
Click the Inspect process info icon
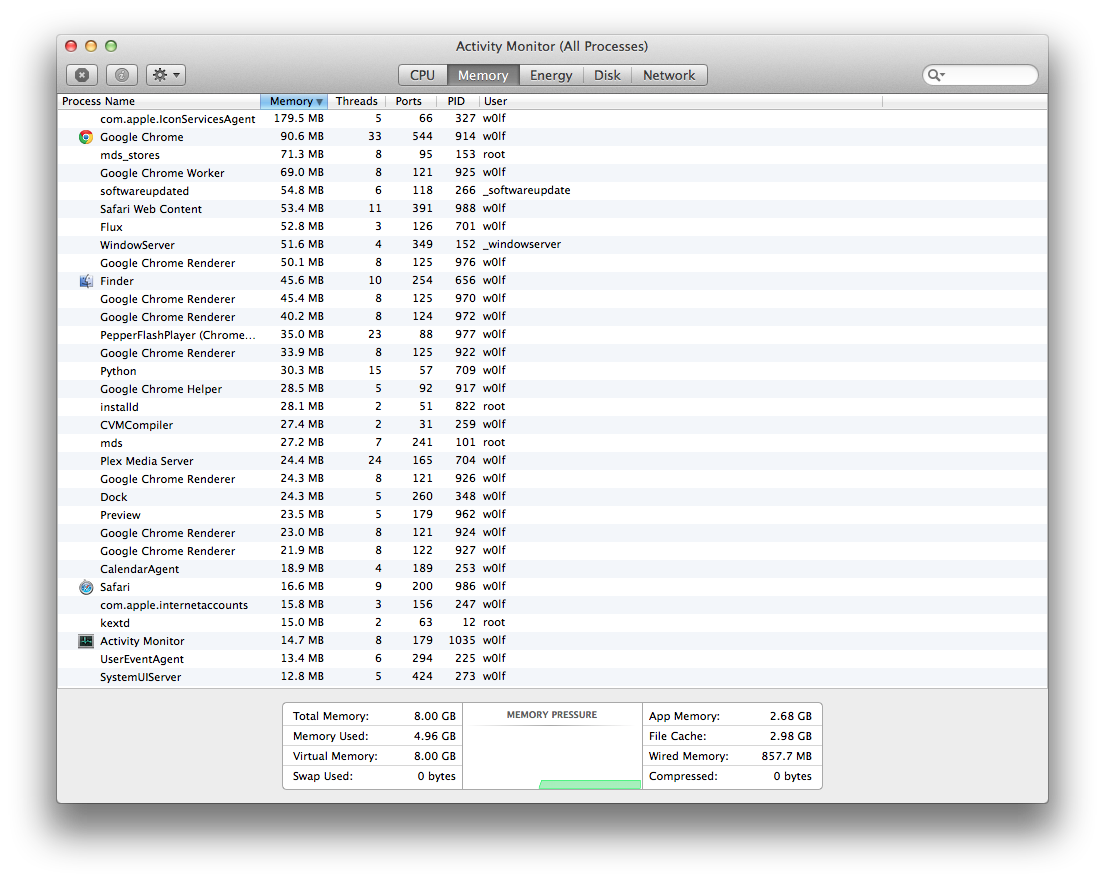(x=122, y=75)
